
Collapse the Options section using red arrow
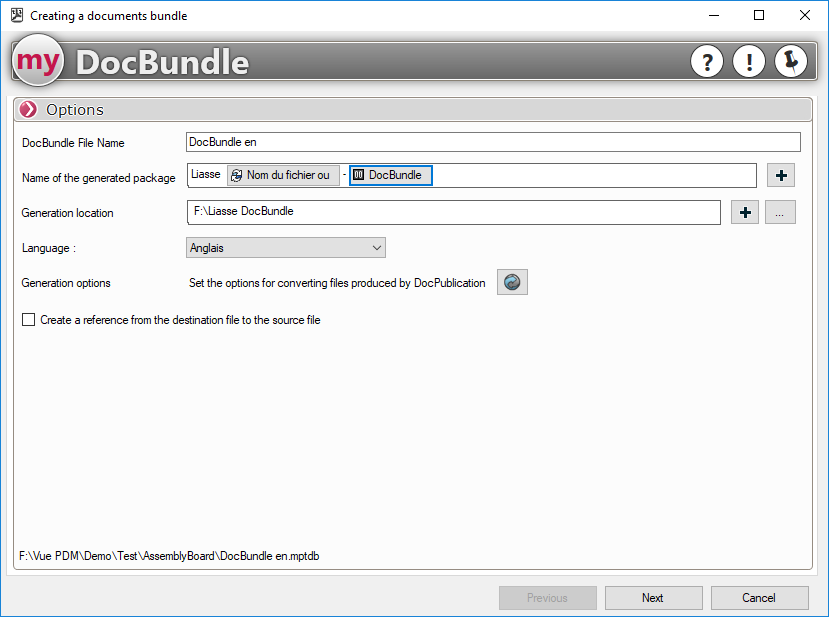coord(28,110)
